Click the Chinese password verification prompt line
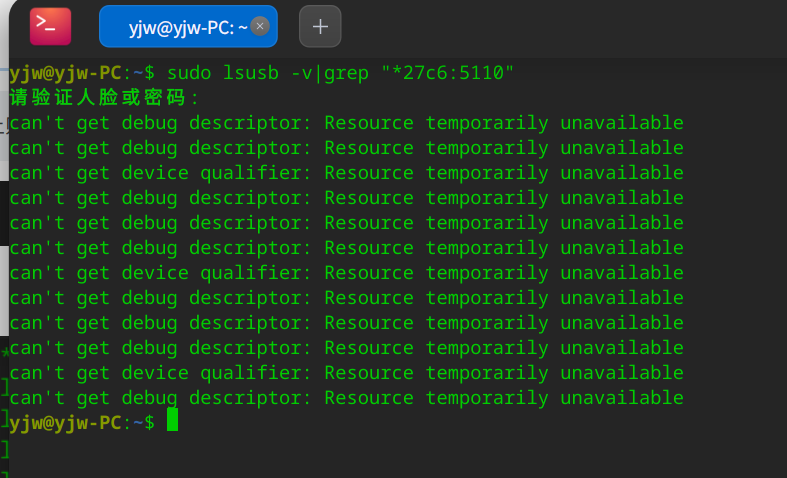Image resolution: width=787 pixels, height=478 pixels. pos(104,98)
